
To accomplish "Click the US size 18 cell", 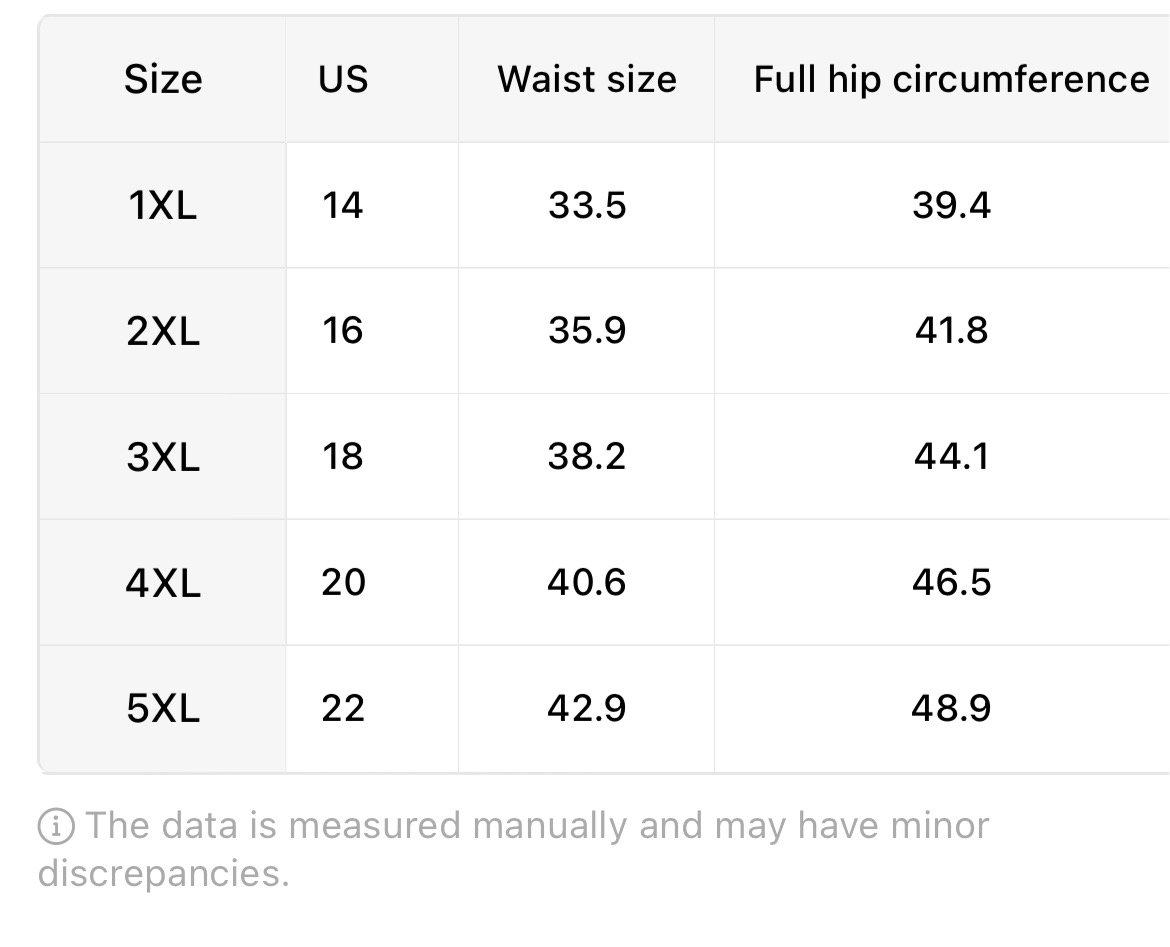I will tap(342, 457).
